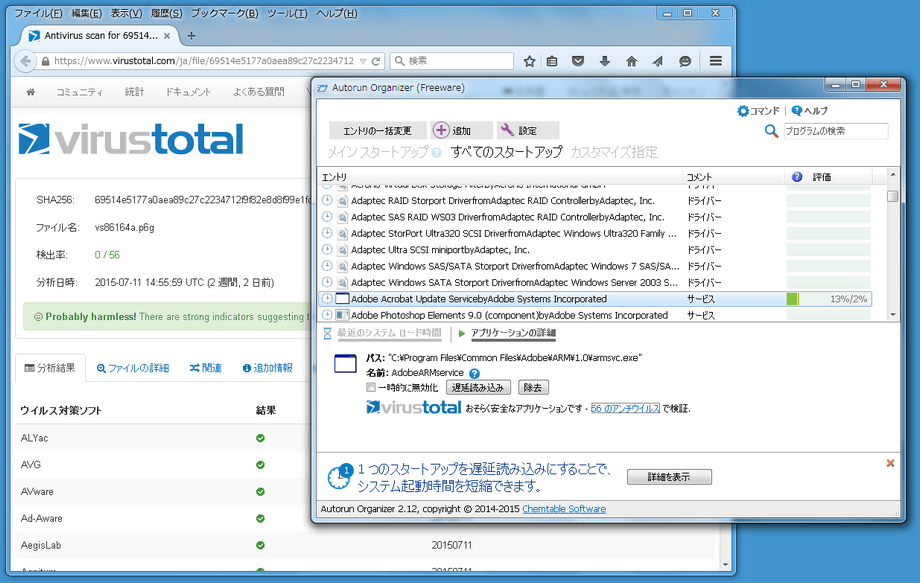The height and width of the screenshot is (583, 920).
Task: Open Firefox downloads arrow icon
Action: (x=604, y=61)
